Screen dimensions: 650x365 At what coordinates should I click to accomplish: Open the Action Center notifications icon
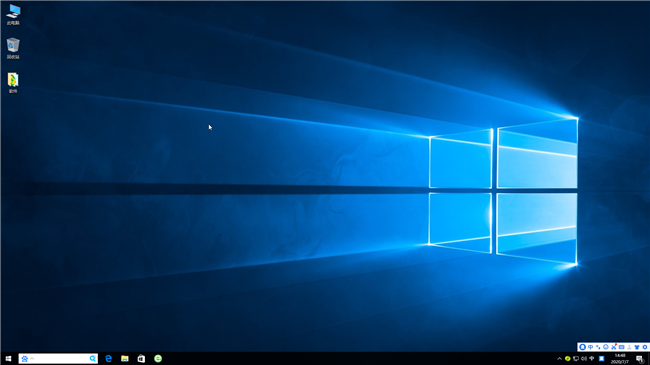(x=640, y=359)
